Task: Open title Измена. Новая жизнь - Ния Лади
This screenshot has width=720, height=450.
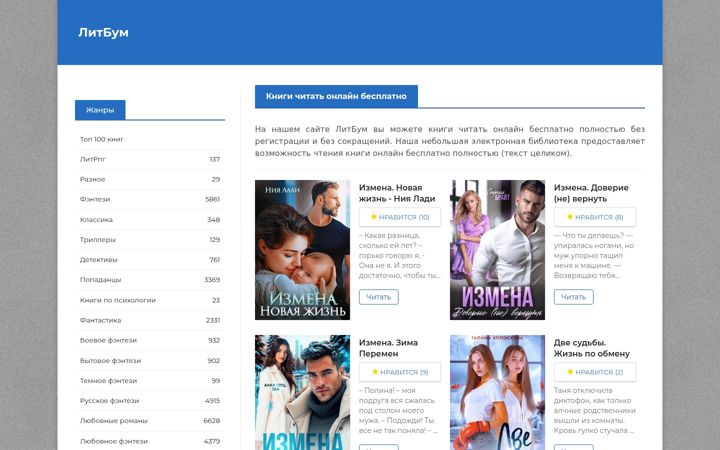Action: [397, 193]
